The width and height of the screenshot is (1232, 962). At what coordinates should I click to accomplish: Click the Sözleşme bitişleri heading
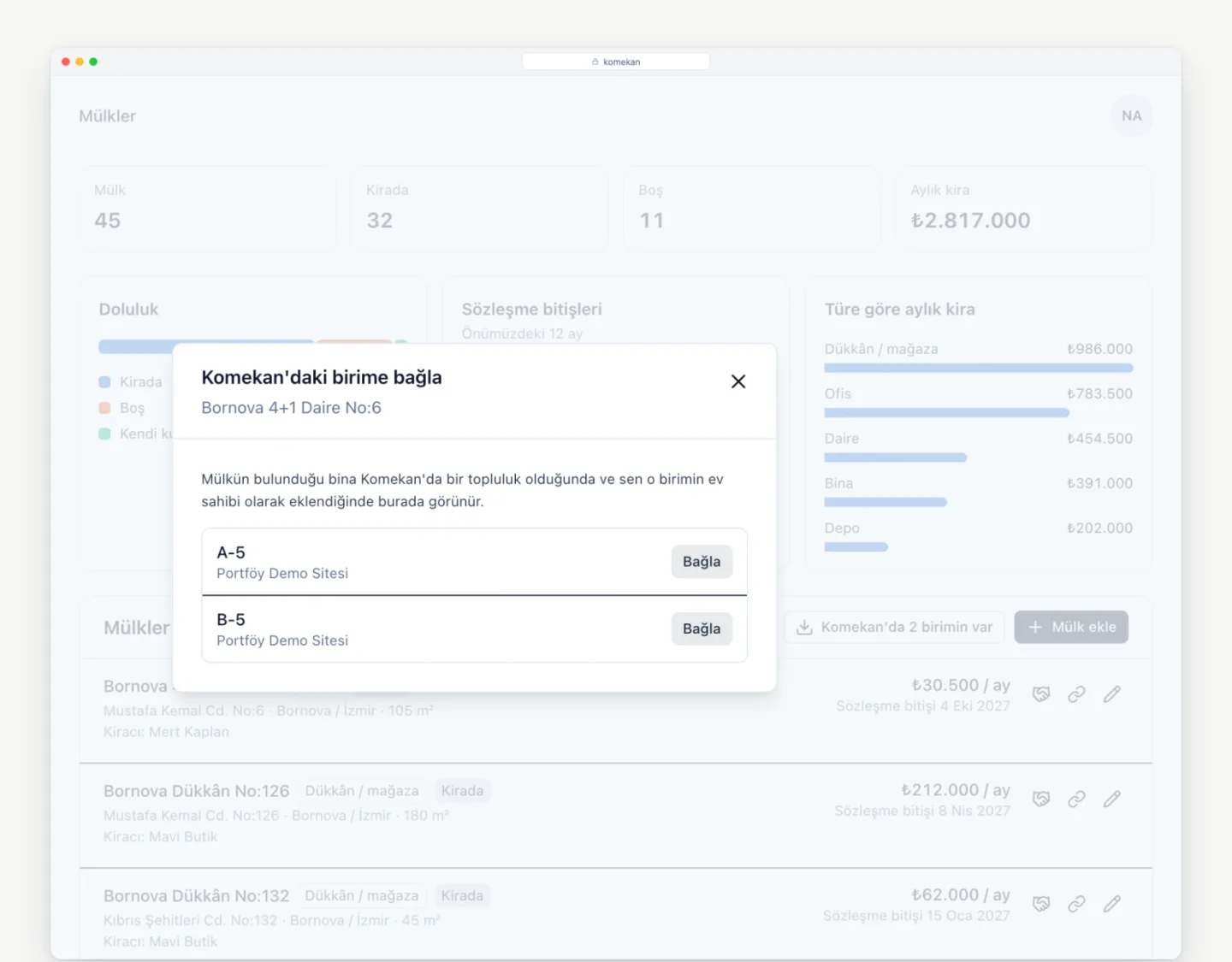pos(532,310)
